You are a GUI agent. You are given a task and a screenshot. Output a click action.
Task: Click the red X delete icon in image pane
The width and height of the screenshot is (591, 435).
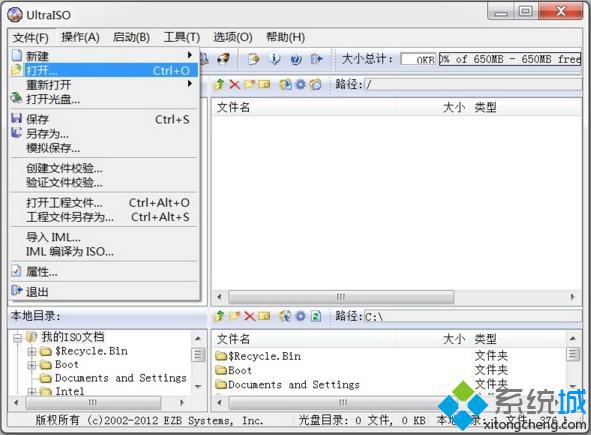(234, 84)
